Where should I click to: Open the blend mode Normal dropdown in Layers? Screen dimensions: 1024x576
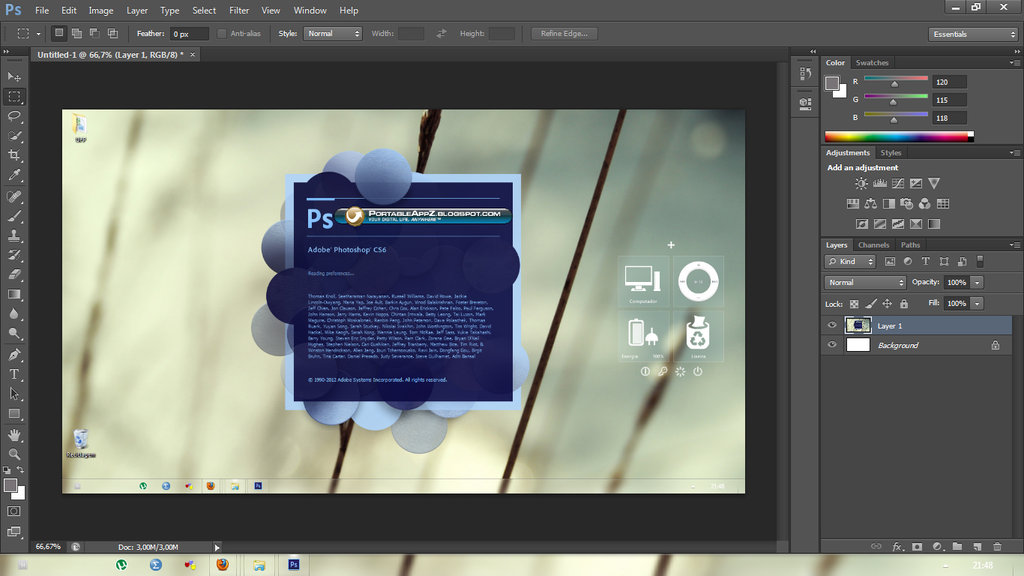coord(865,282)
